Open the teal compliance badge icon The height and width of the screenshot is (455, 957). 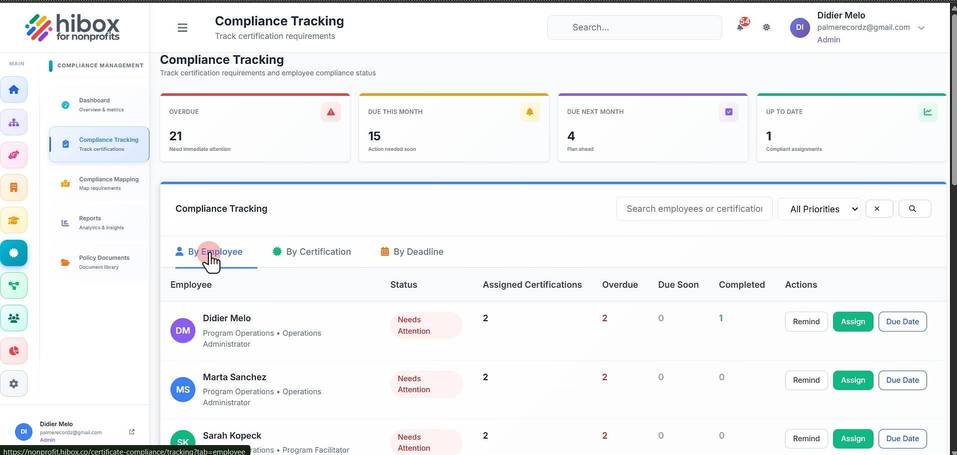(13, 253)
